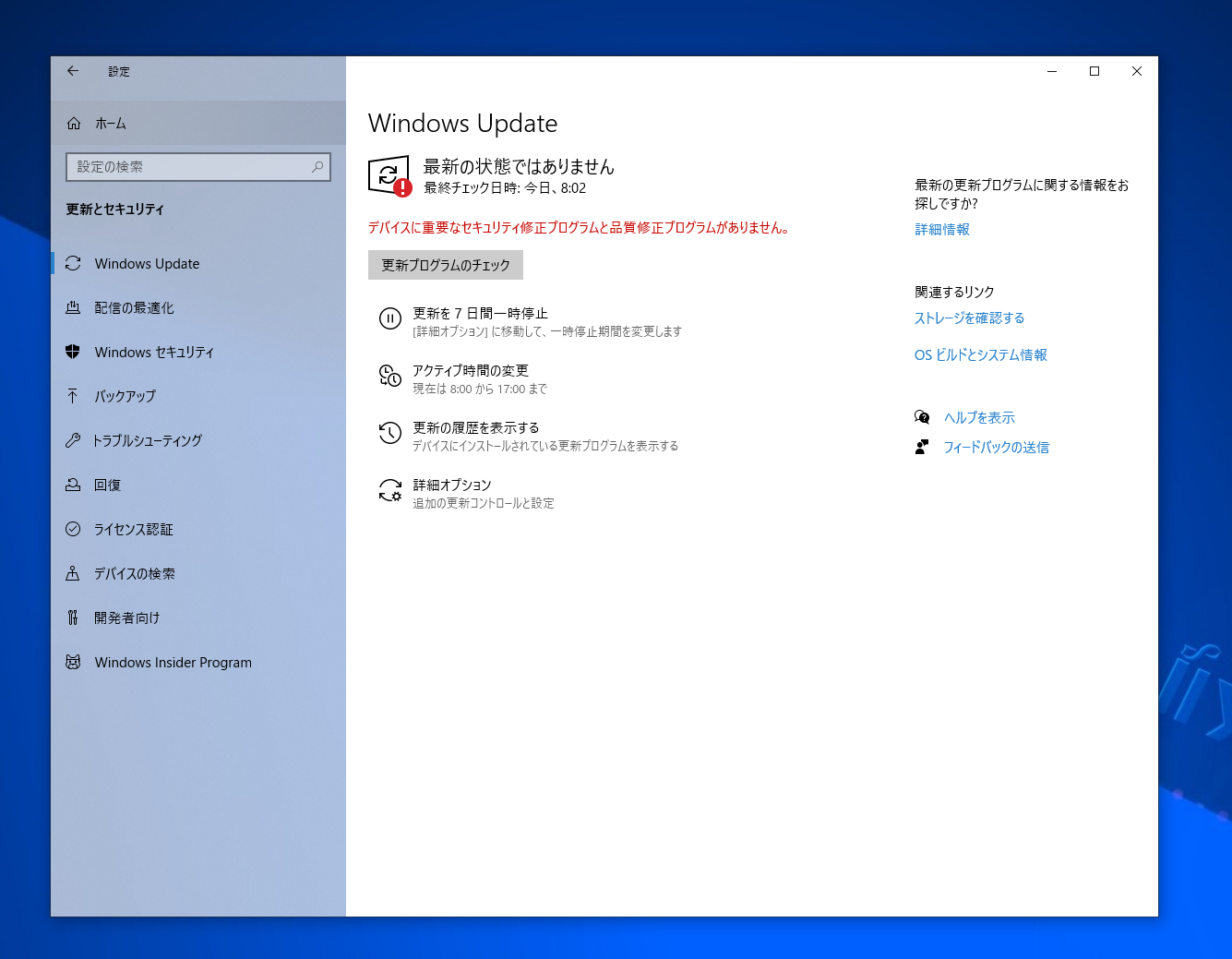Open 配信の最適化 settings page
The image size is (1232, 959).
[134, 308]
